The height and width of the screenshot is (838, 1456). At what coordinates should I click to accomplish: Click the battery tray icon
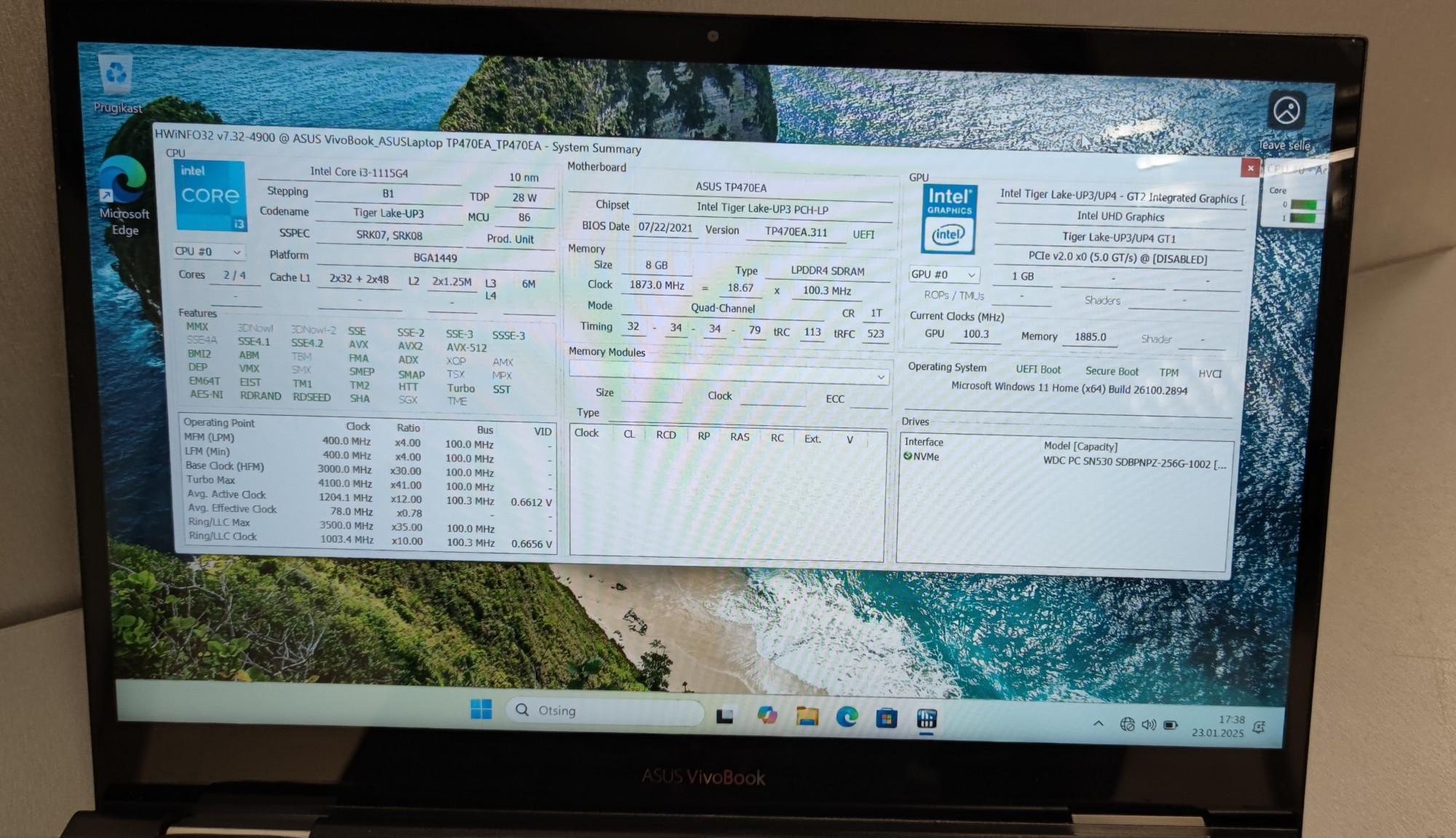(1171, 725)
